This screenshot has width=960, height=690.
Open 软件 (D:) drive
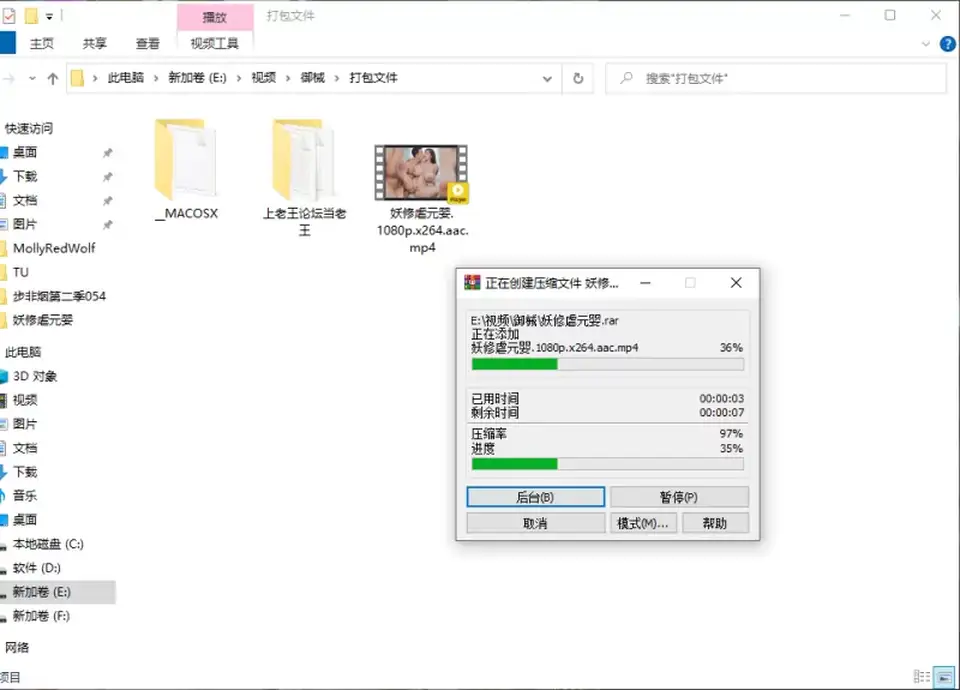pos(37,568)
